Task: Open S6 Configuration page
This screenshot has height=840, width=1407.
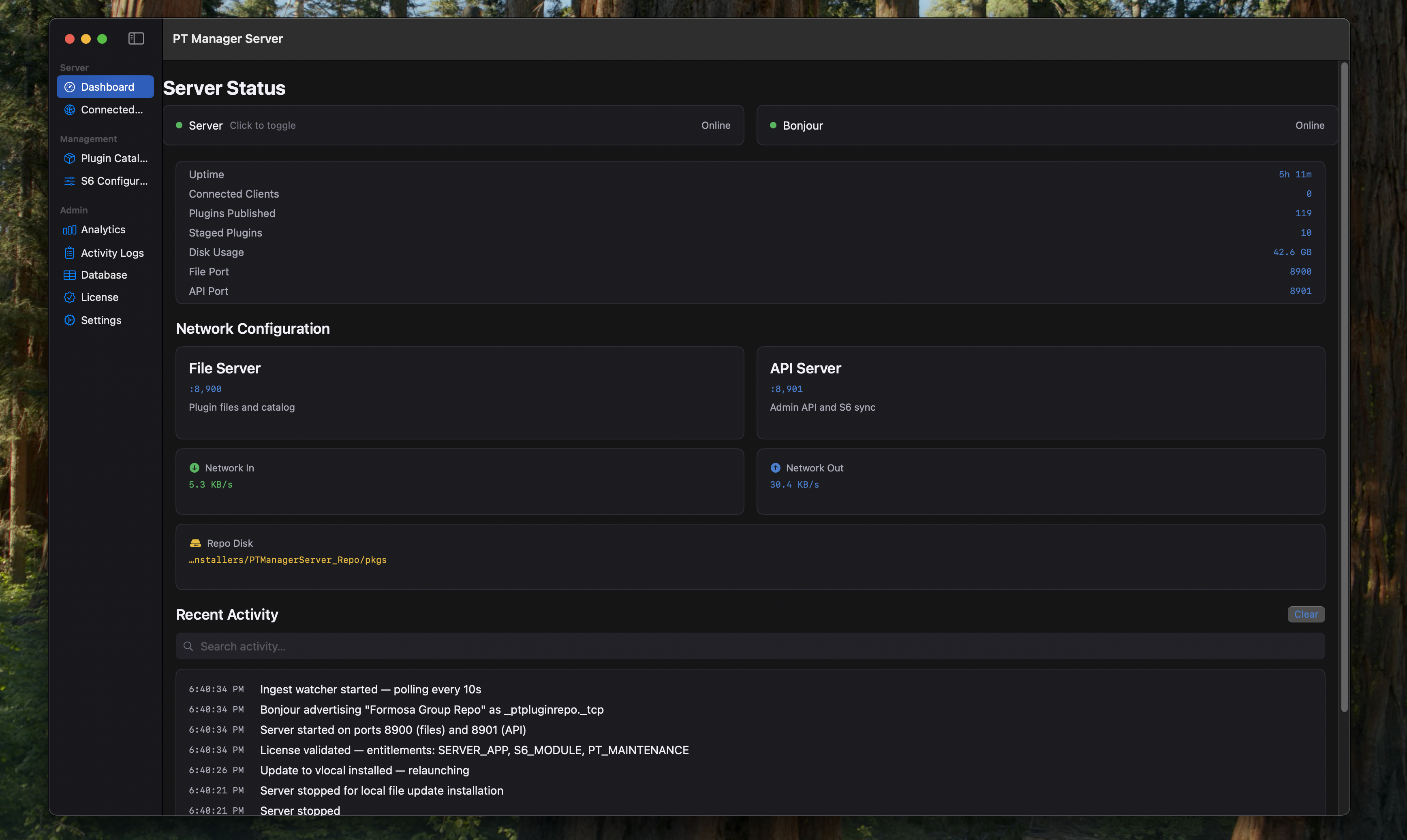Action: coord(105,181)
